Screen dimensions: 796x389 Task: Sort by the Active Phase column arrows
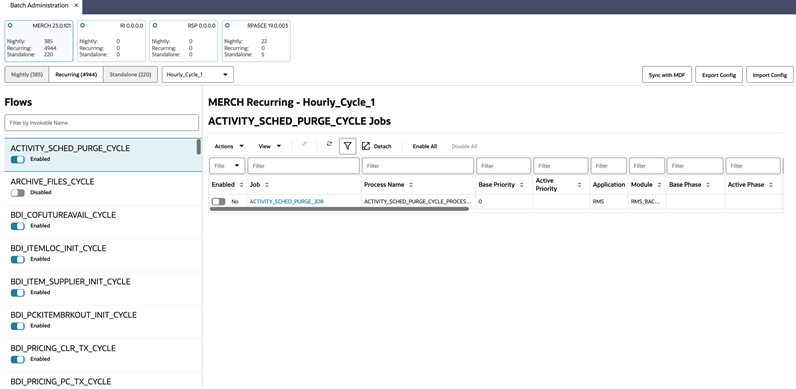pos(771,185)
